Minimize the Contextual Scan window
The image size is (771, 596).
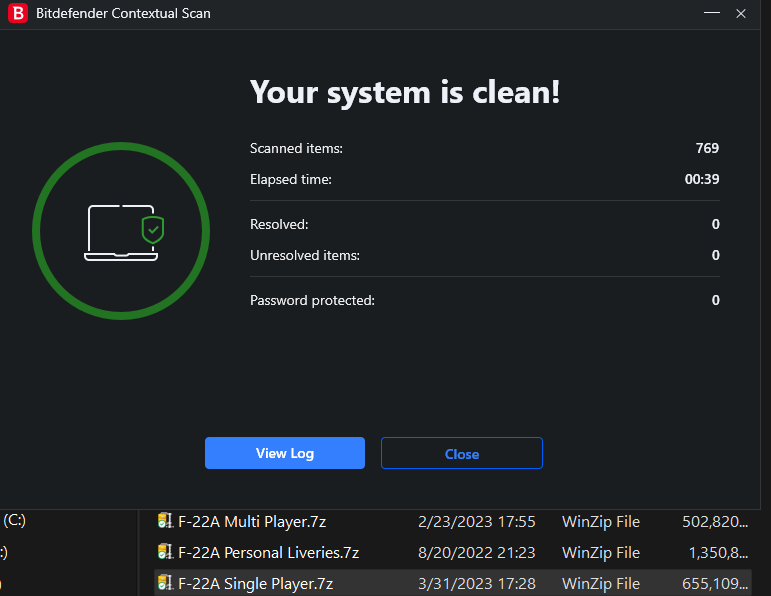tap(712, 13)
